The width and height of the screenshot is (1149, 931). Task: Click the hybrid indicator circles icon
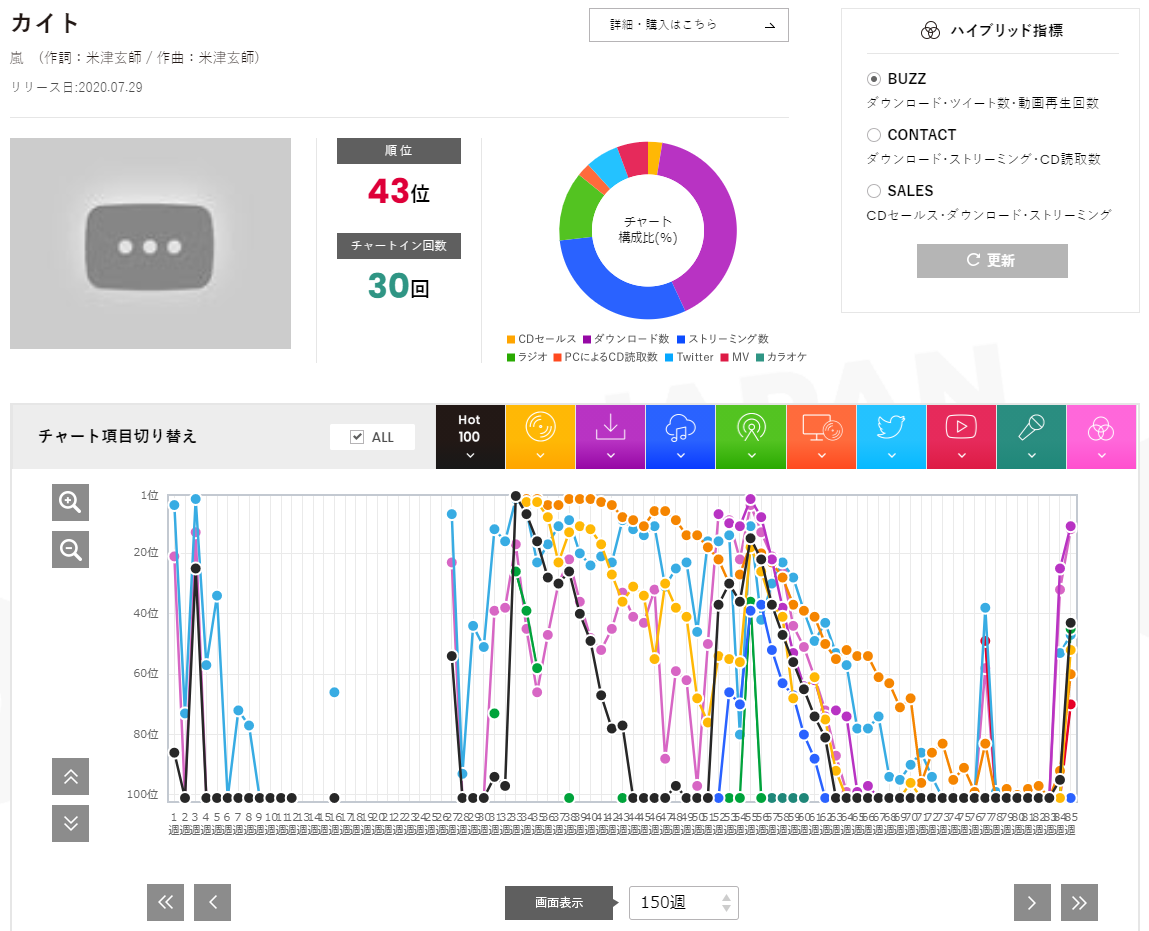pos(931,30)
